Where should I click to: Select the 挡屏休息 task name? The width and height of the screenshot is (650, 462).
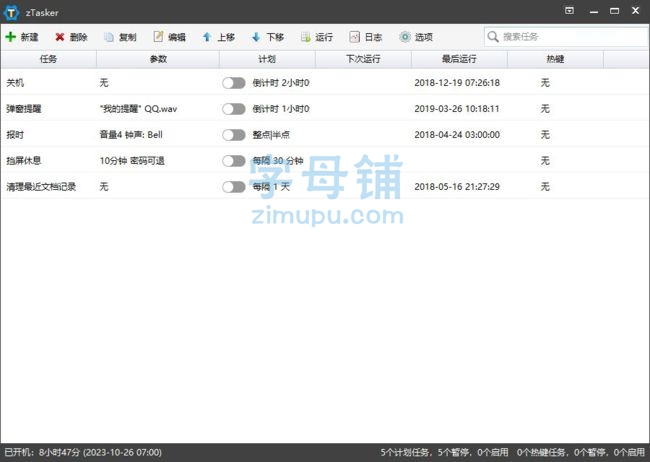tap(24, 161)
